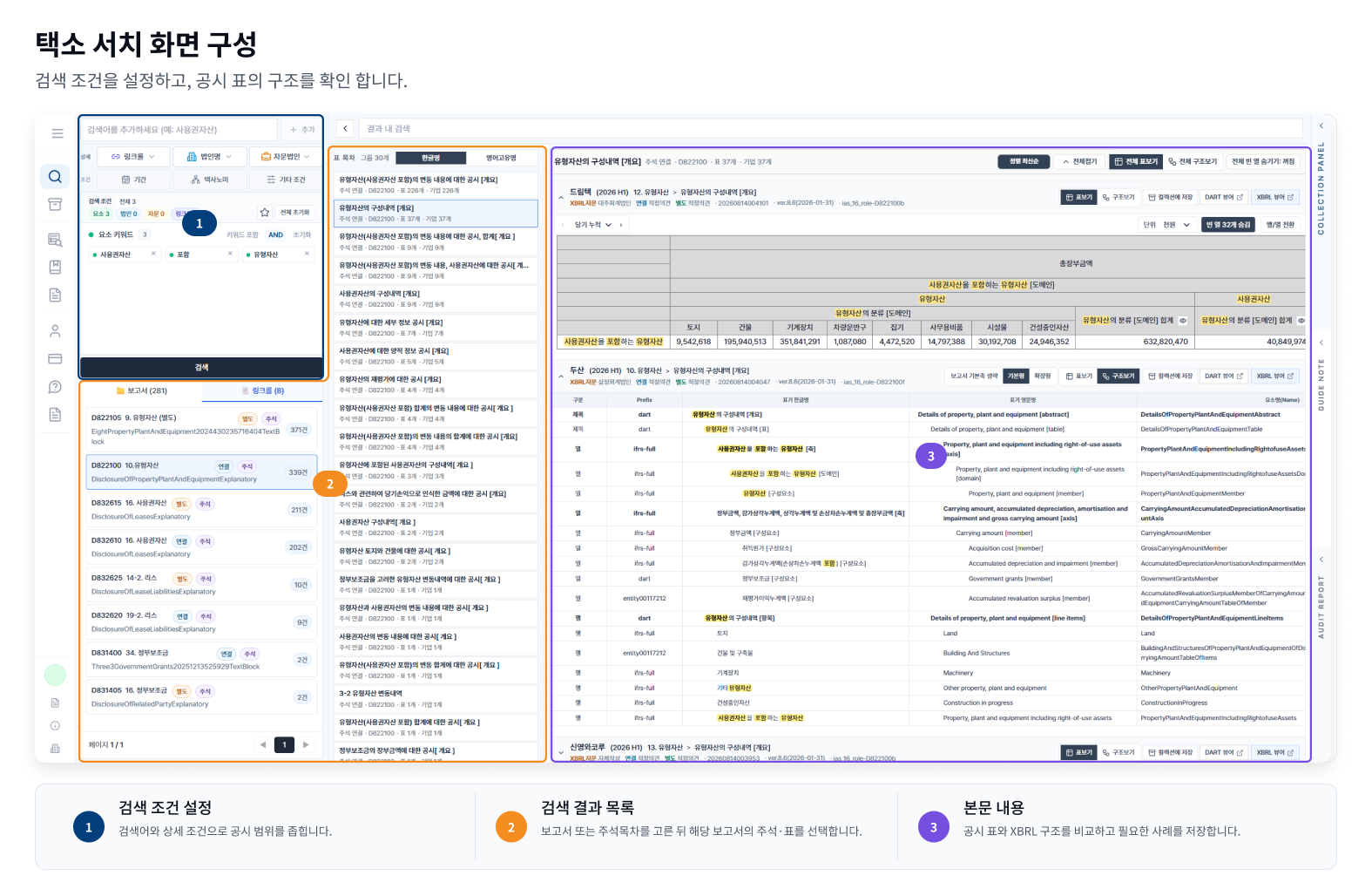Image resolution: width=1372 pixels, height=896 pixels.
Task: Open the help question bubble icon
Action: 55,387
